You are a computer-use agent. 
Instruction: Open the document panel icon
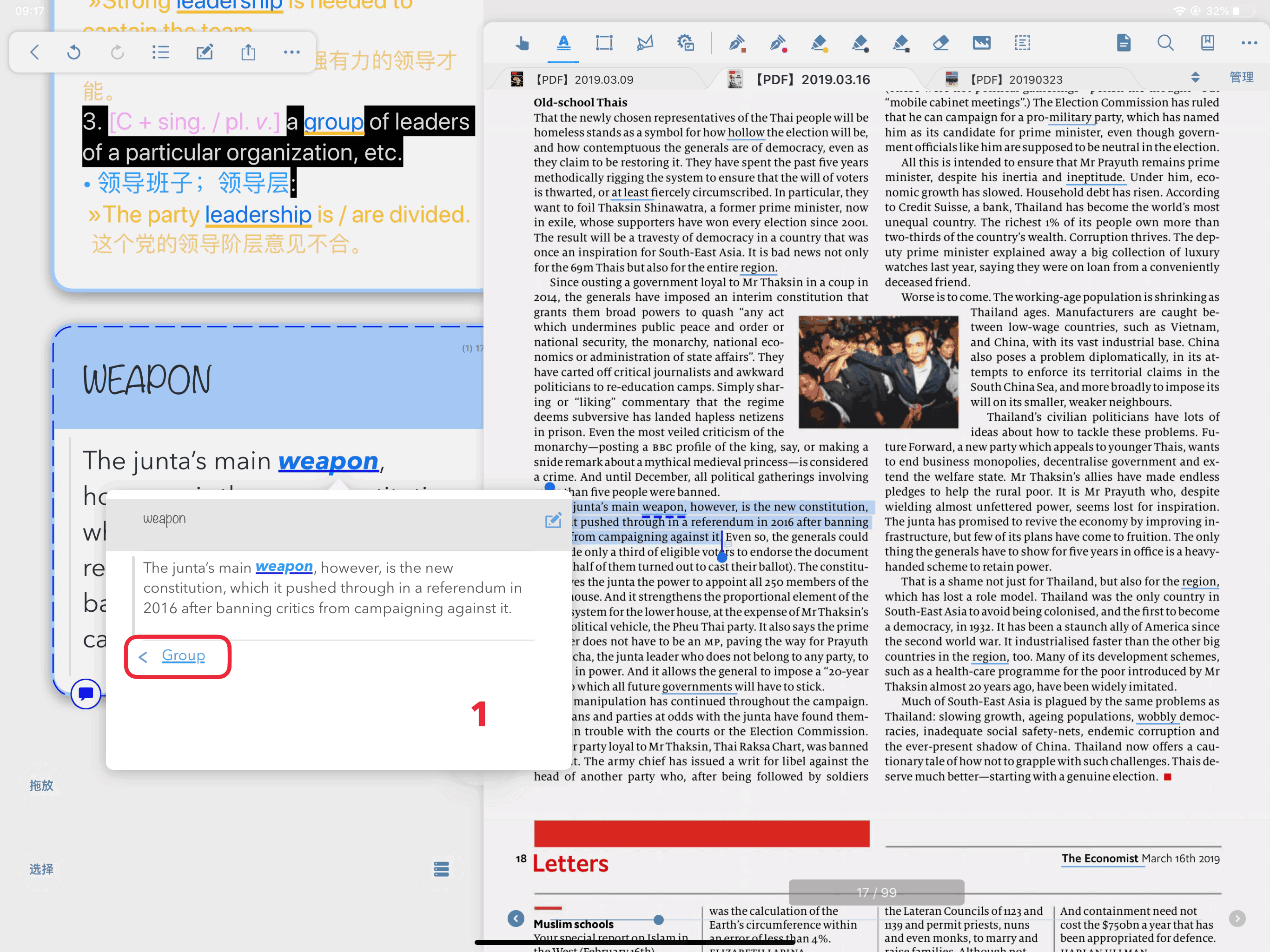click(x=1124, y=43)
